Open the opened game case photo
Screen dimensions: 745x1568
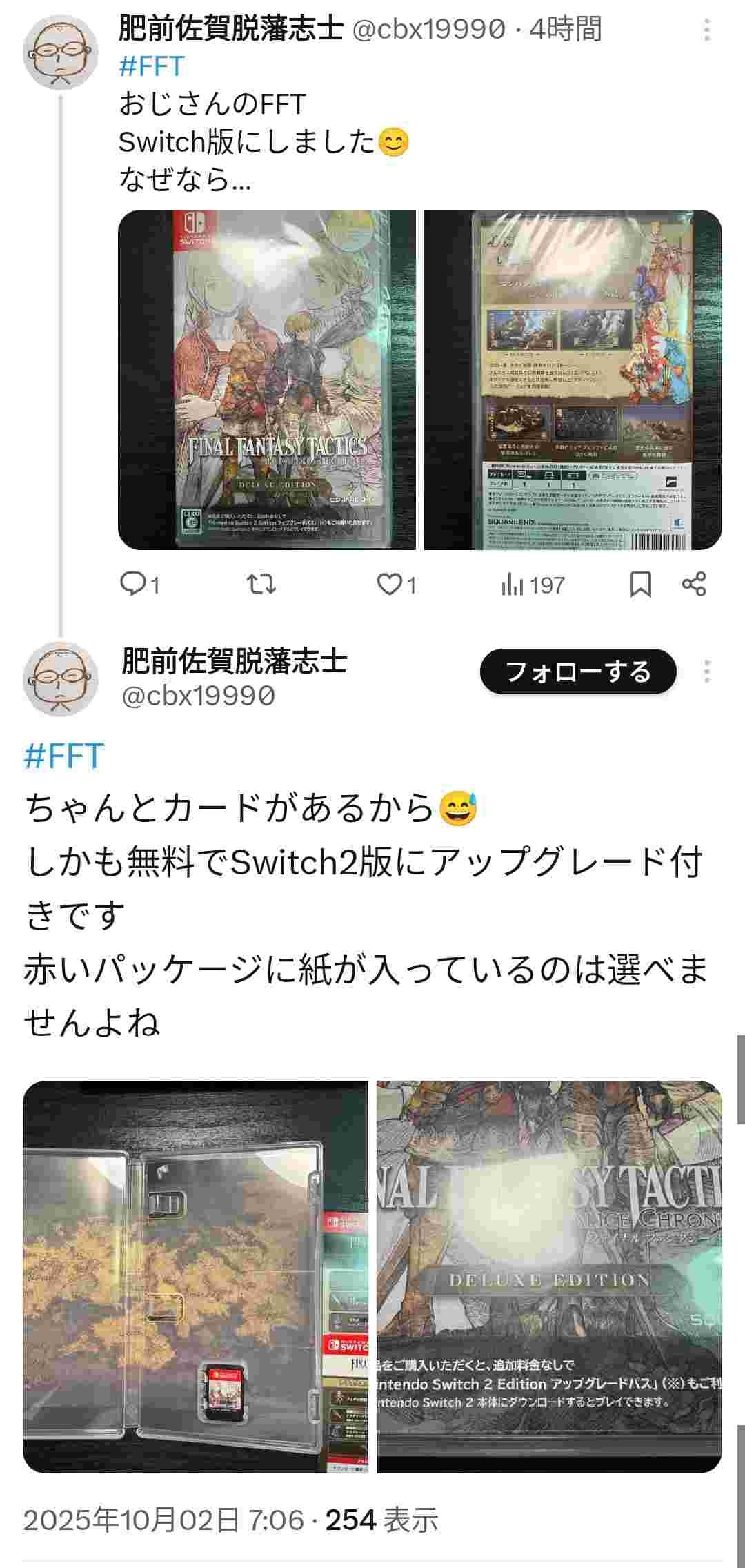195,1277
